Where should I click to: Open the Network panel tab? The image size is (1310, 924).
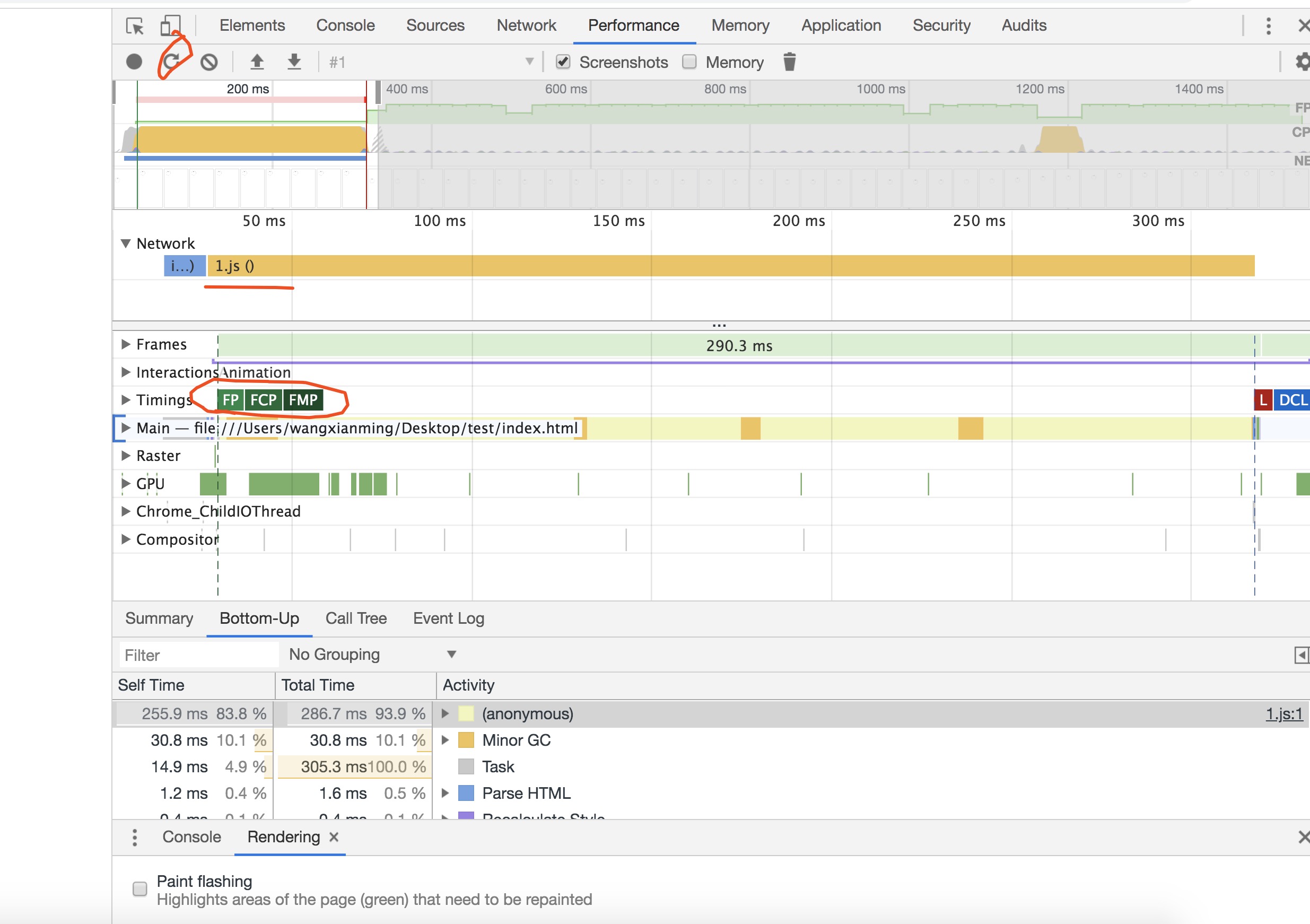coord(526,25)
